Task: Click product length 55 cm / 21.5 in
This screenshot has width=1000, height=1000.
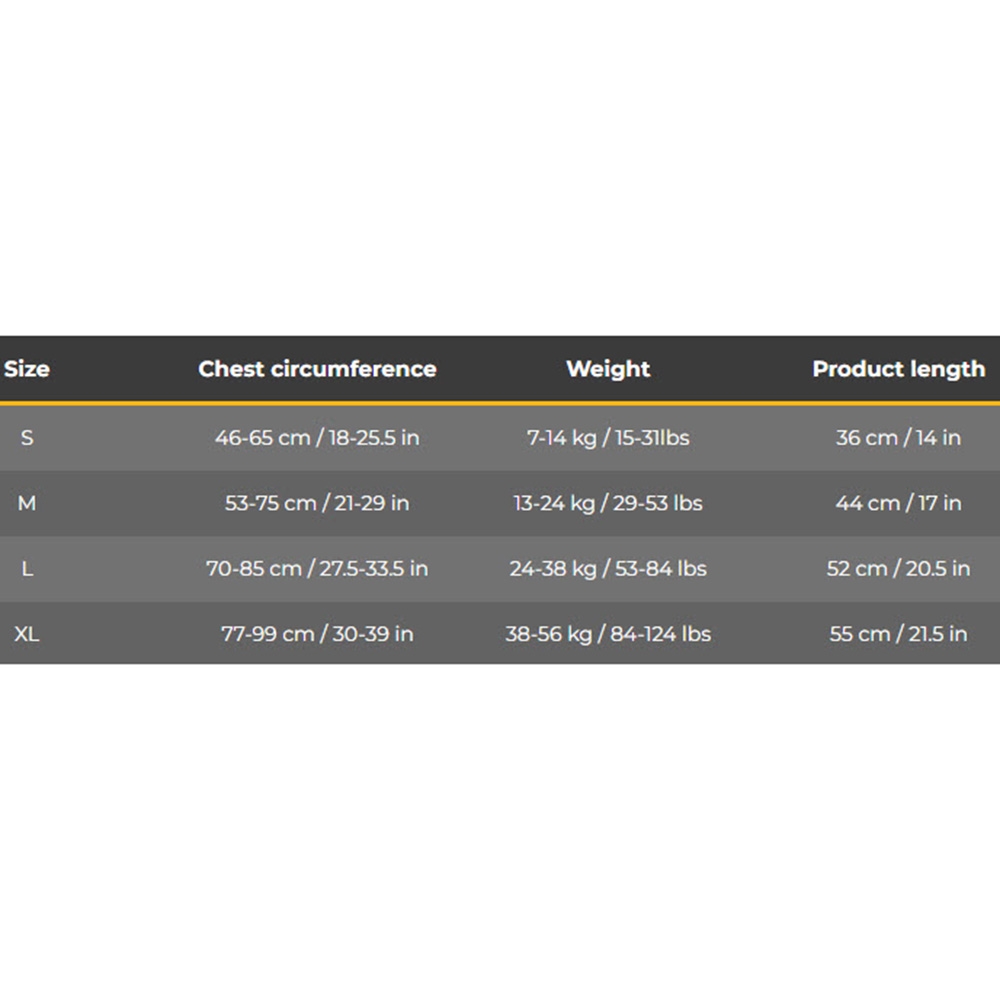Action: coord(899,634)
